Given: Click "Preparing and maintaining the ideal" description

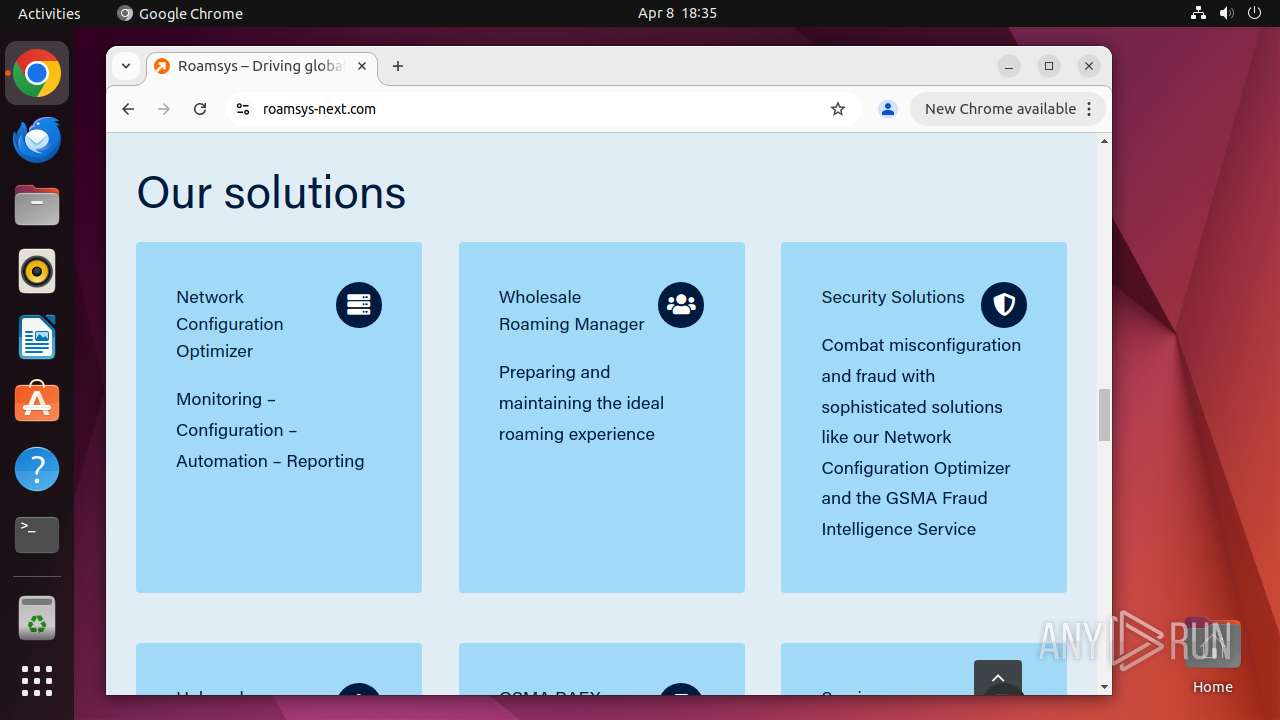Looking at the screenshot, I should click(581, 403).
